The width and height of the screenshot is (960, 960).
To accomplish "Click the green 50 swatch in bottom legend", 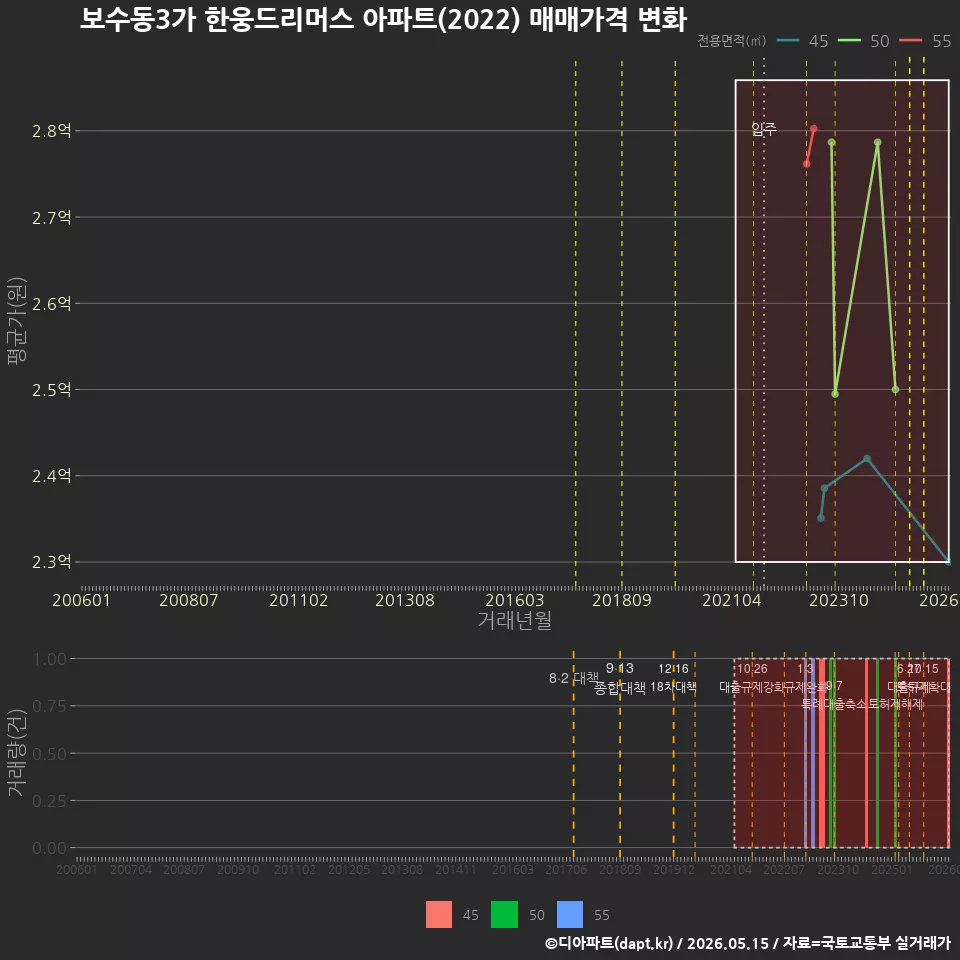I will 504,914.
